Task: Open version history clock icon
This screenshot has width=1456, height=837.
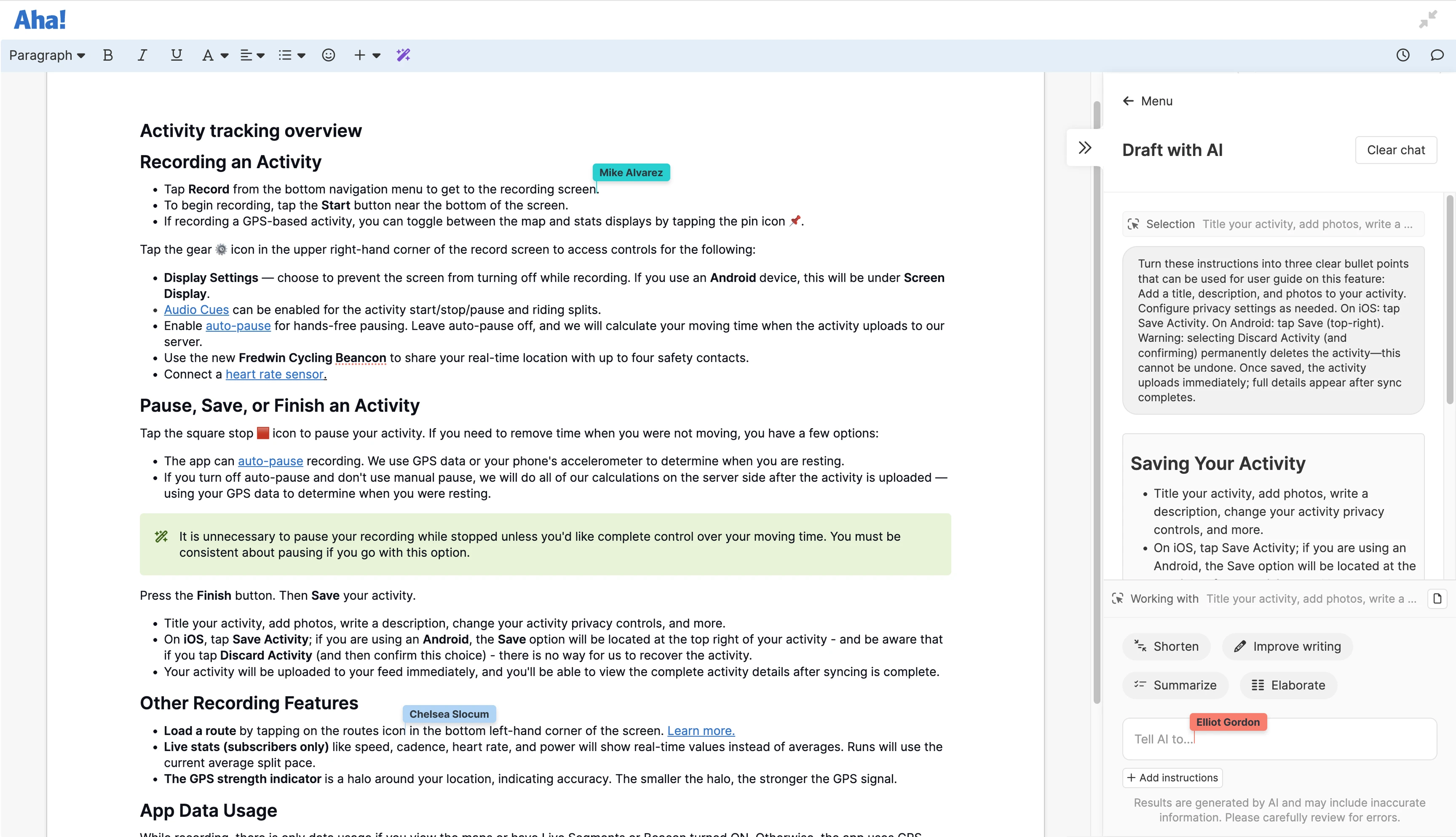Action: (1402, 55)
